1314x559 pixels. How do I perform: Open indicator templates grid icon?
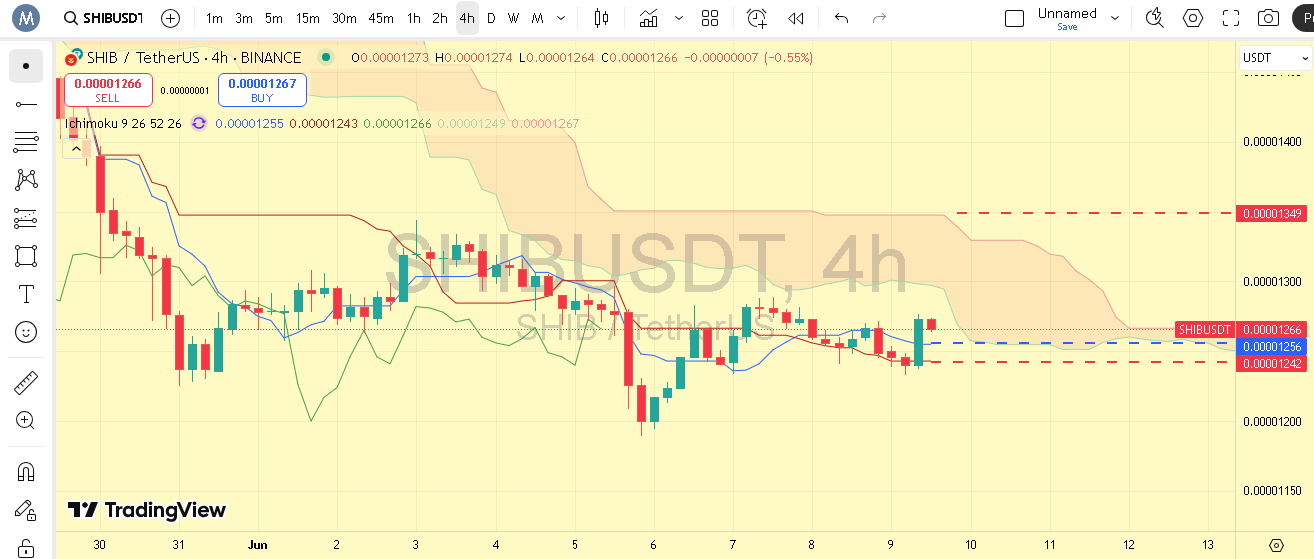(x=710, y=18)
